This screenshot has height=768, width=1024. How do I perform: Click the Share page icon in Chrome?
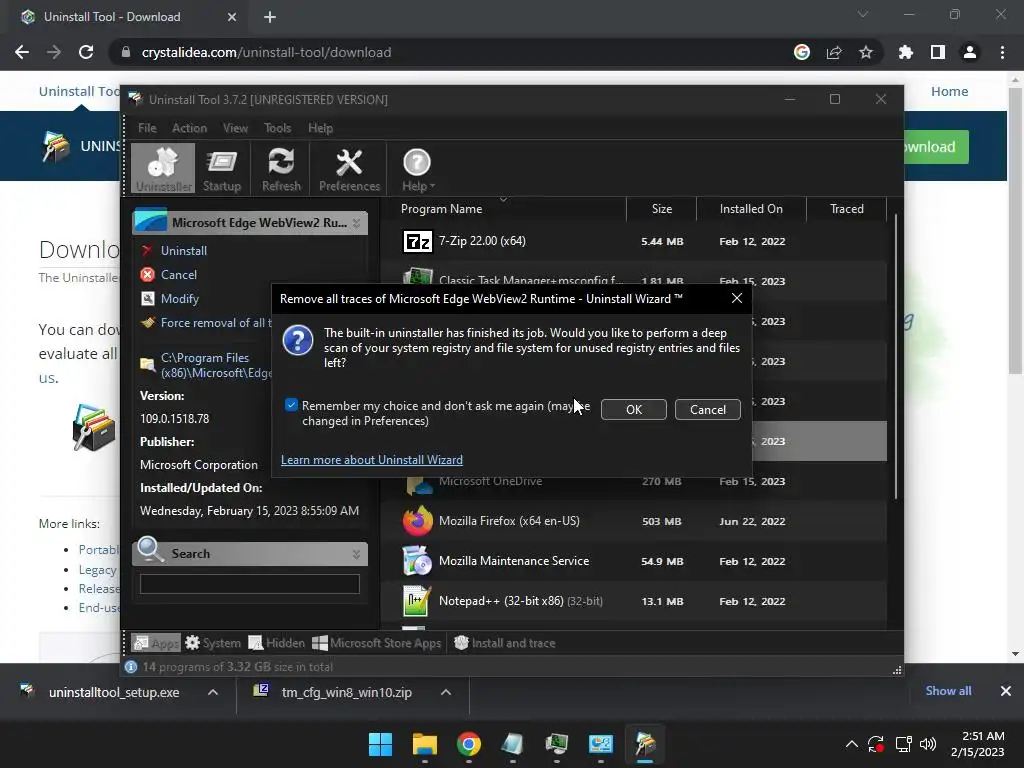tap(834, 52)
